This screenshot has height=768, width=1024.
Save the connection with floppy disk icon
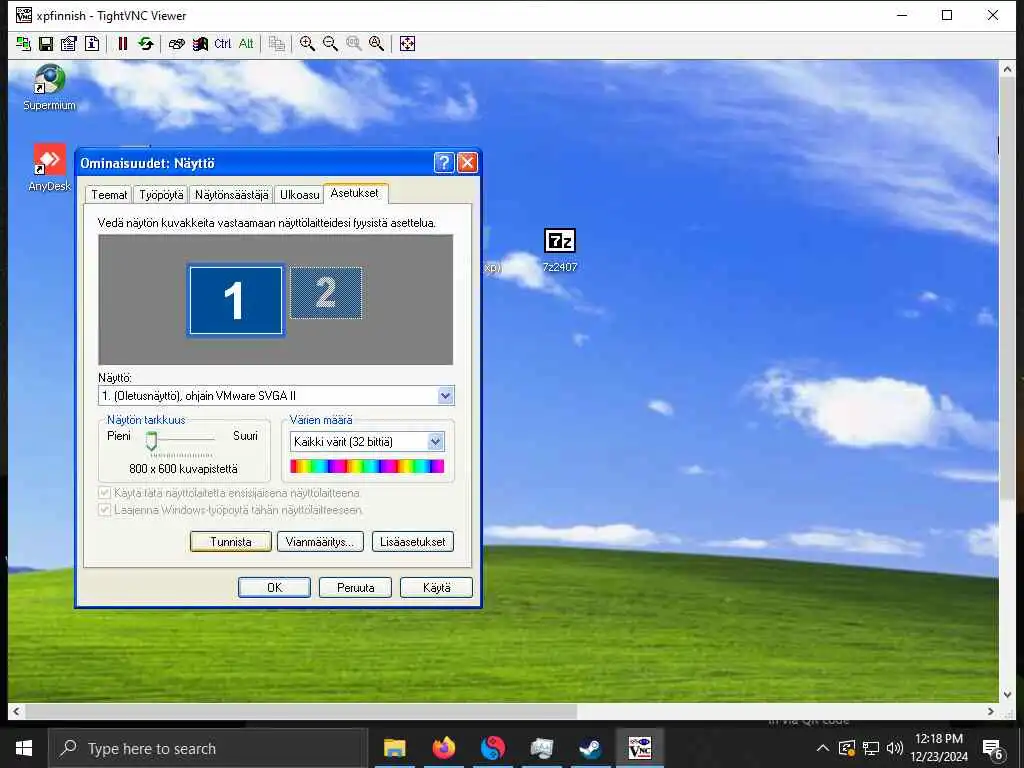46,44
